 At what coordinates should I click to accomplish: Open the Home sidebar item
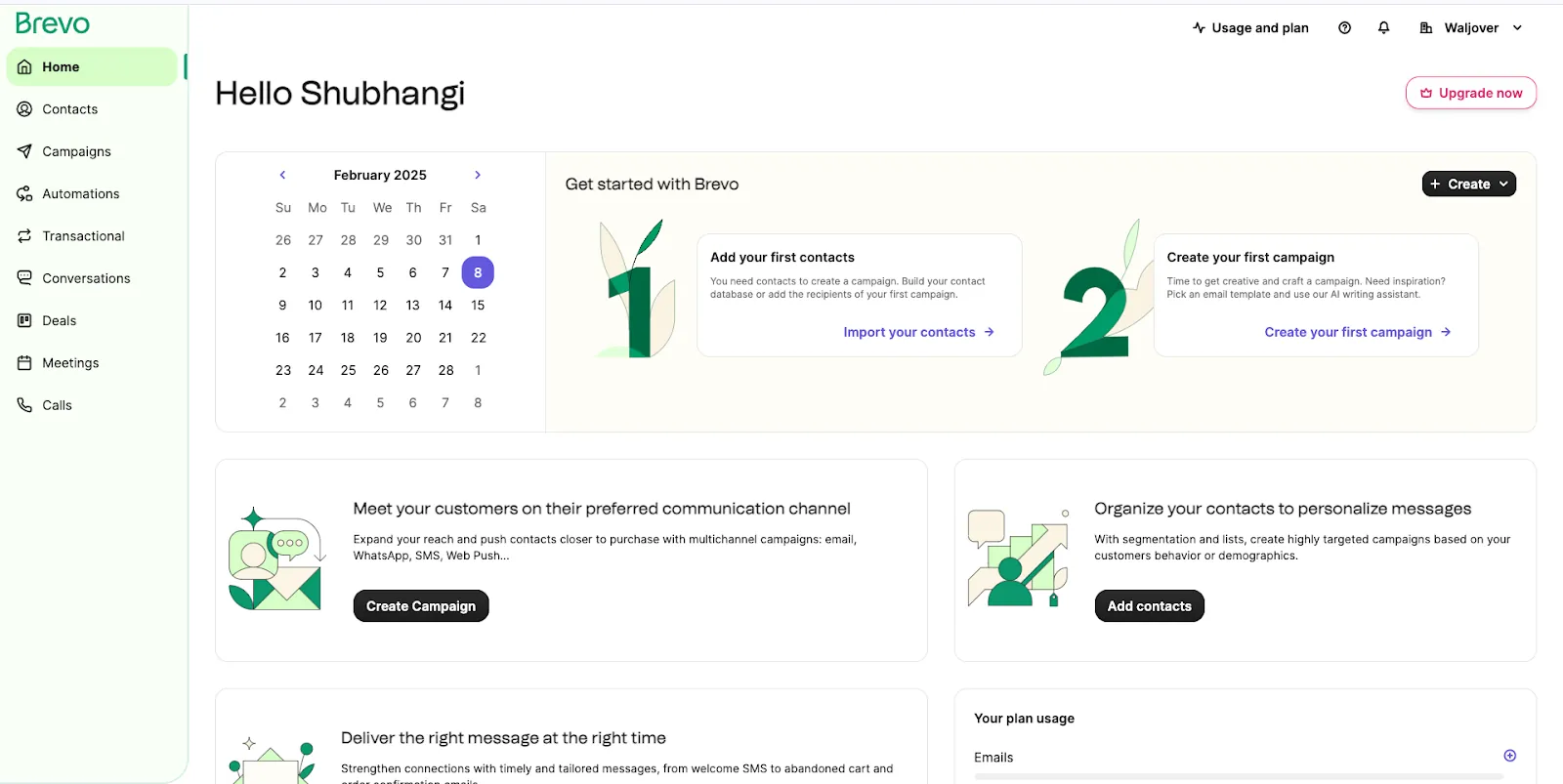point(92,67)
